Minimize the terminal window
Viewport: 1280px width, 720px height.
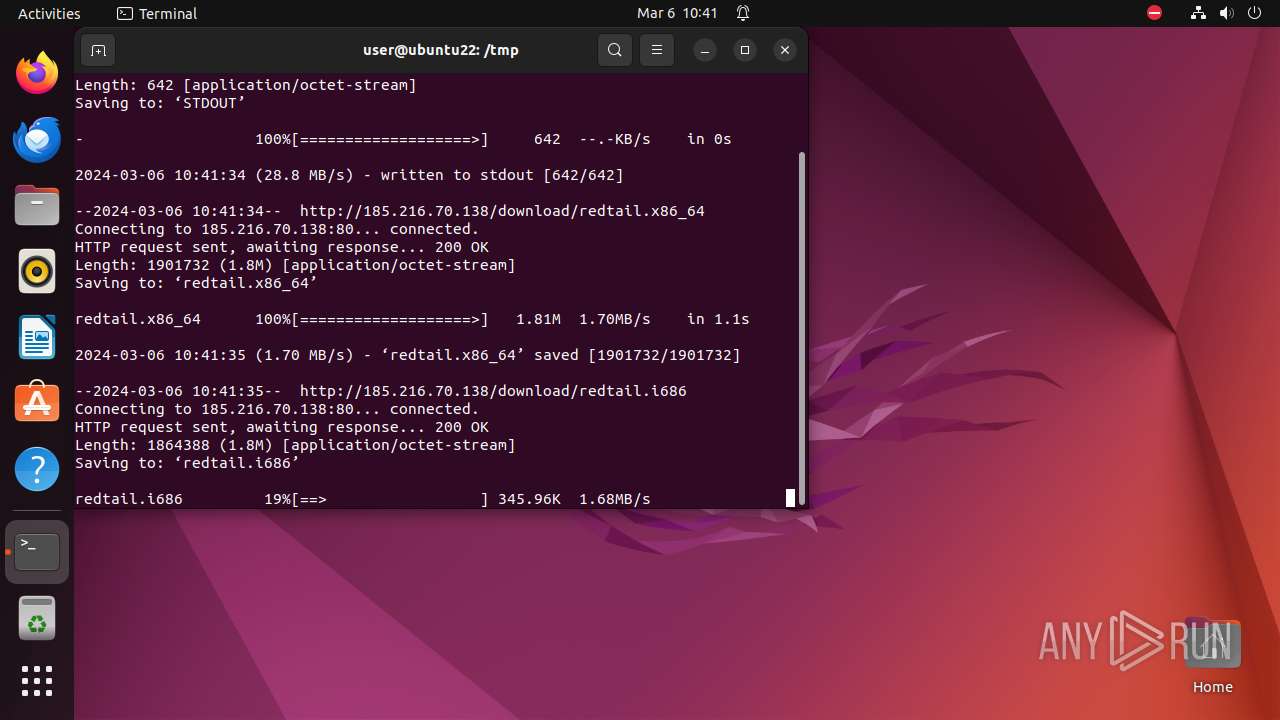705,50
